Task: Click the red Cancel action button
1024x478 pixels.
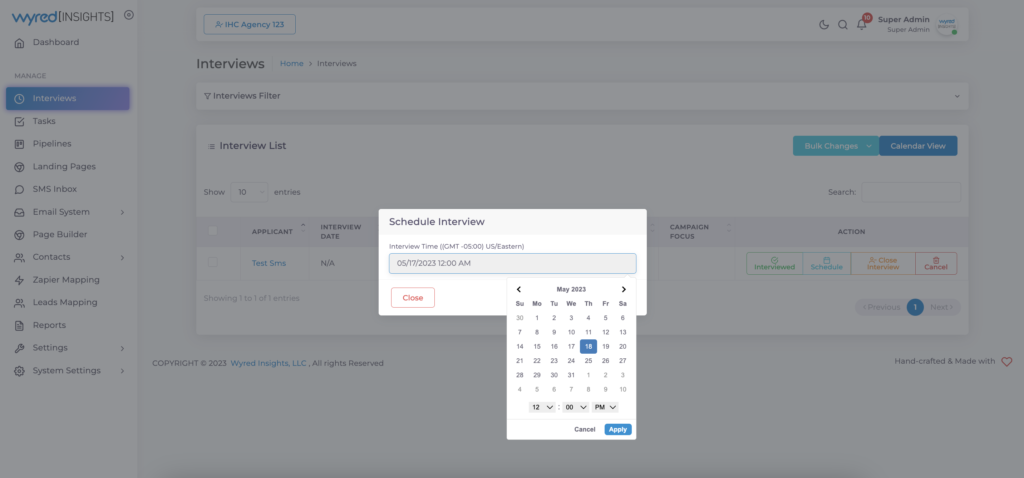Action: pos(936,263)
